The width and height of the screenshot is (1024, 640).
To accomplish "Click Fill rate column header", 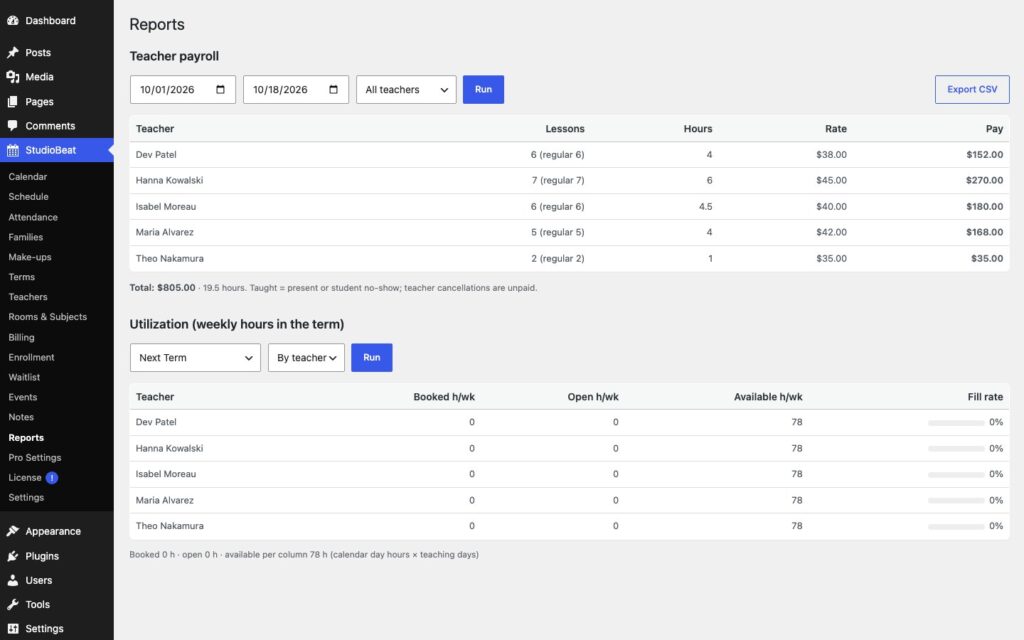I will click(x=985, y=396).
